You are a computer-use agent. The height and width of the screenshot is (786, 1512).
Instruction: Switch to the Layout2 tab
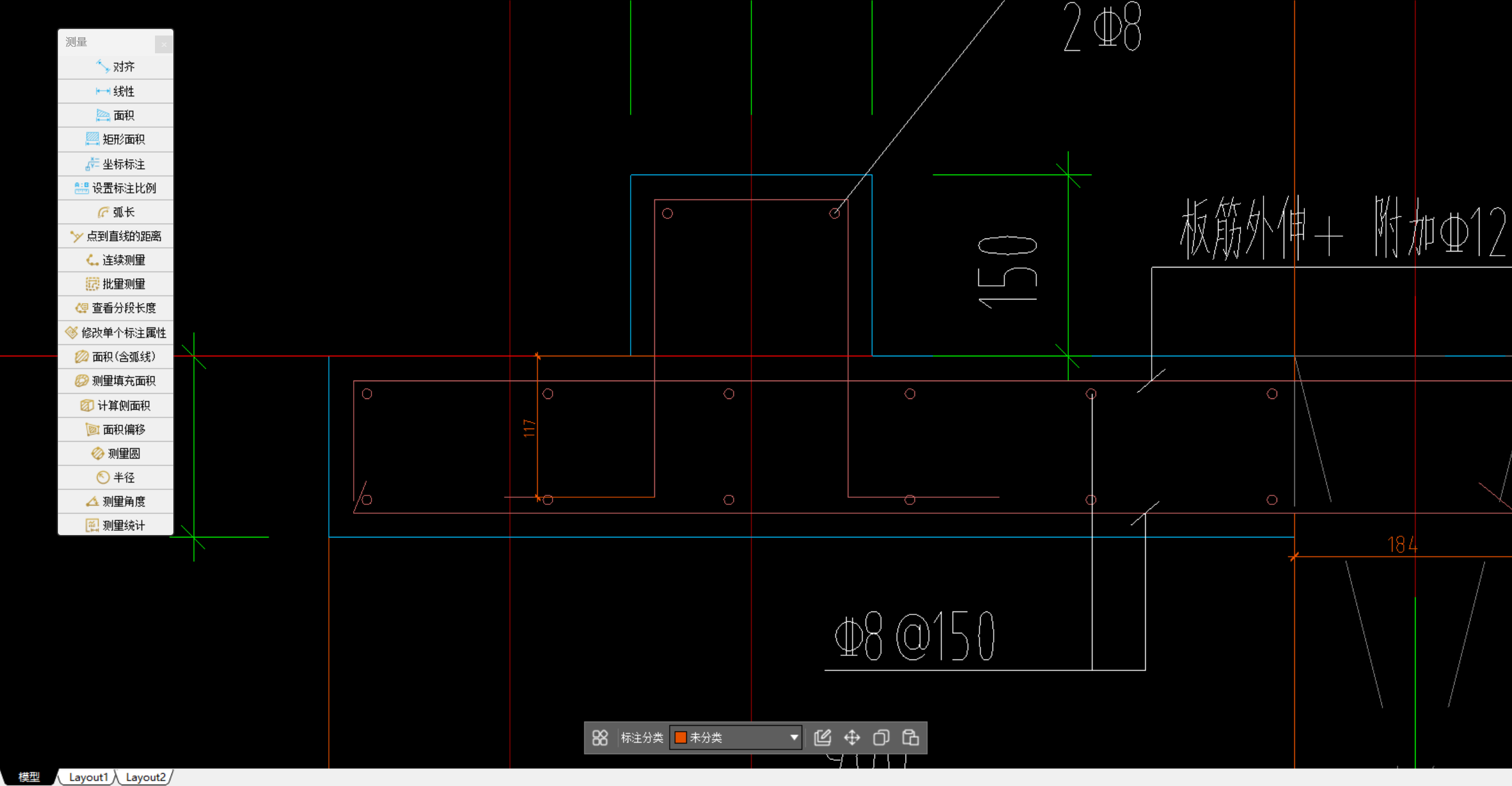pyautogui.click(x=145, y=777)
